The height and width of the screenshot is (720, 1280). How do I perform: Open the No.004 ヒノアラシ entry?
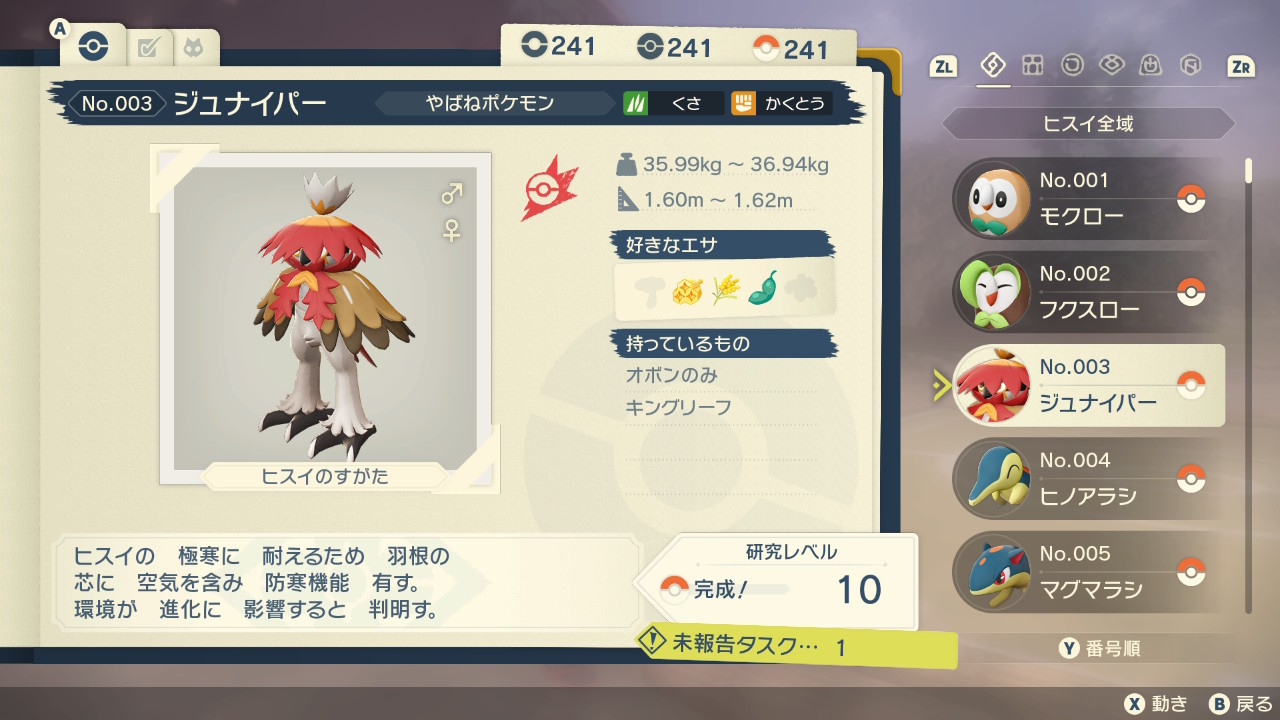coord(1088,479)
